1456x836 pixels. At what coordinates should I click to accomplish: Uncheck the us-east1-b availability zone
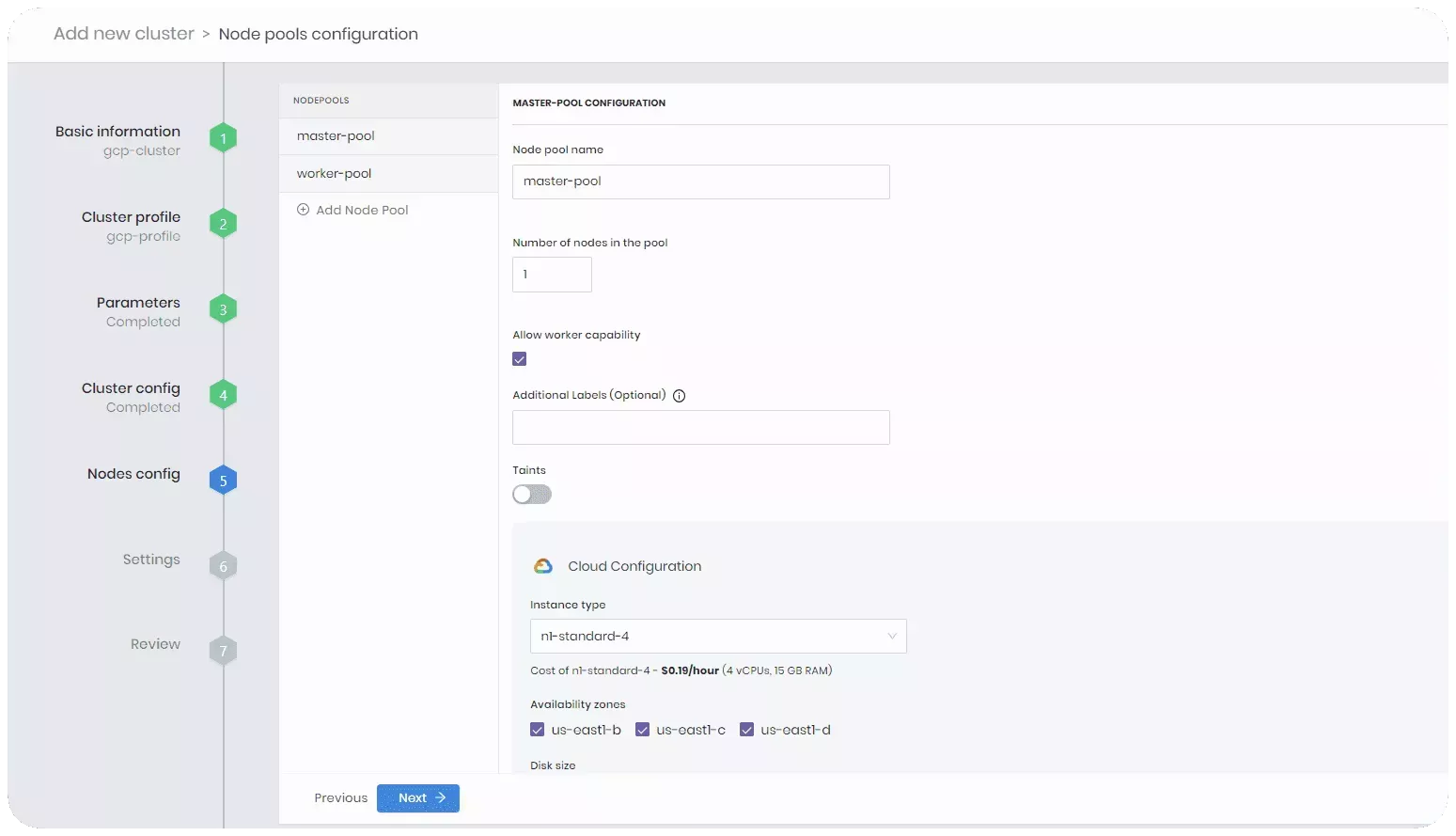538,730
